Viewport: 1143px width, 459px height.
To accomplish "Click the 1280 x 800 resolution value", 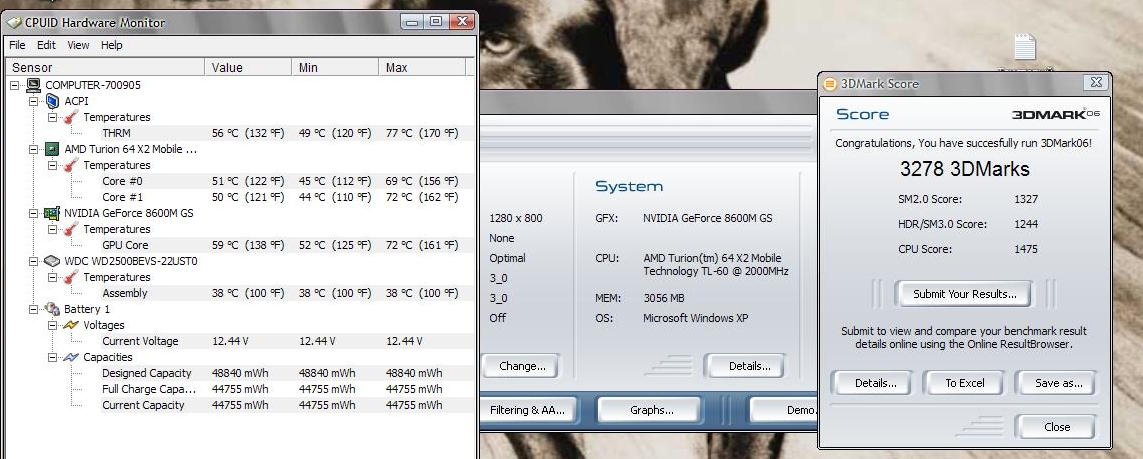I will tap(516, 218).
